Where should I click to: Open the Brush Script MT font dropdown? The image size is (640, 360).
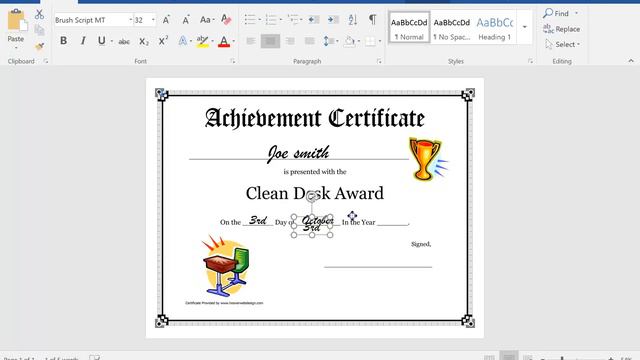pos(131,20)
